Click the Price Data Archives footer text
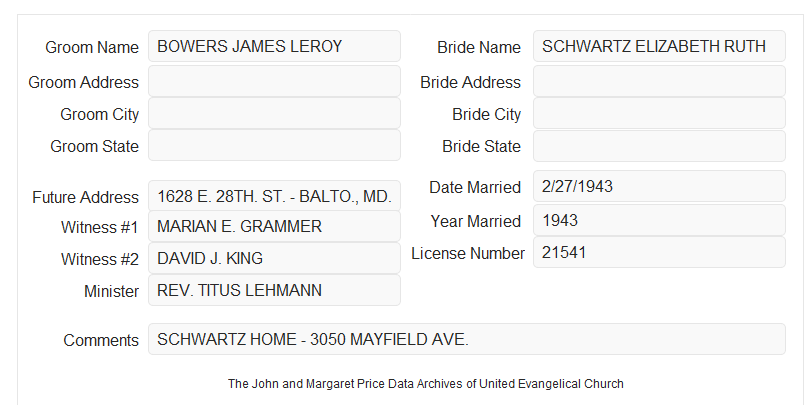This screenshot has width=805, height=405. coord(426,384)
